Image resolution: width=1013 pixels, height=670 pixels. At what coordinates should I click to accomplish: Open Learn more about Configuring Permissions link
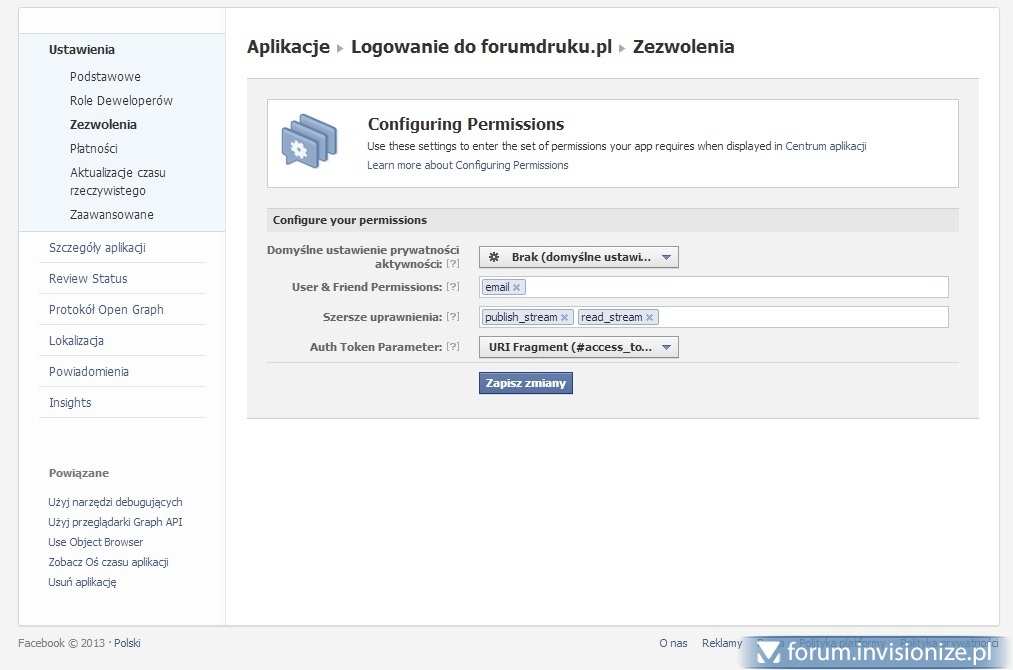(x=467, y=165)
